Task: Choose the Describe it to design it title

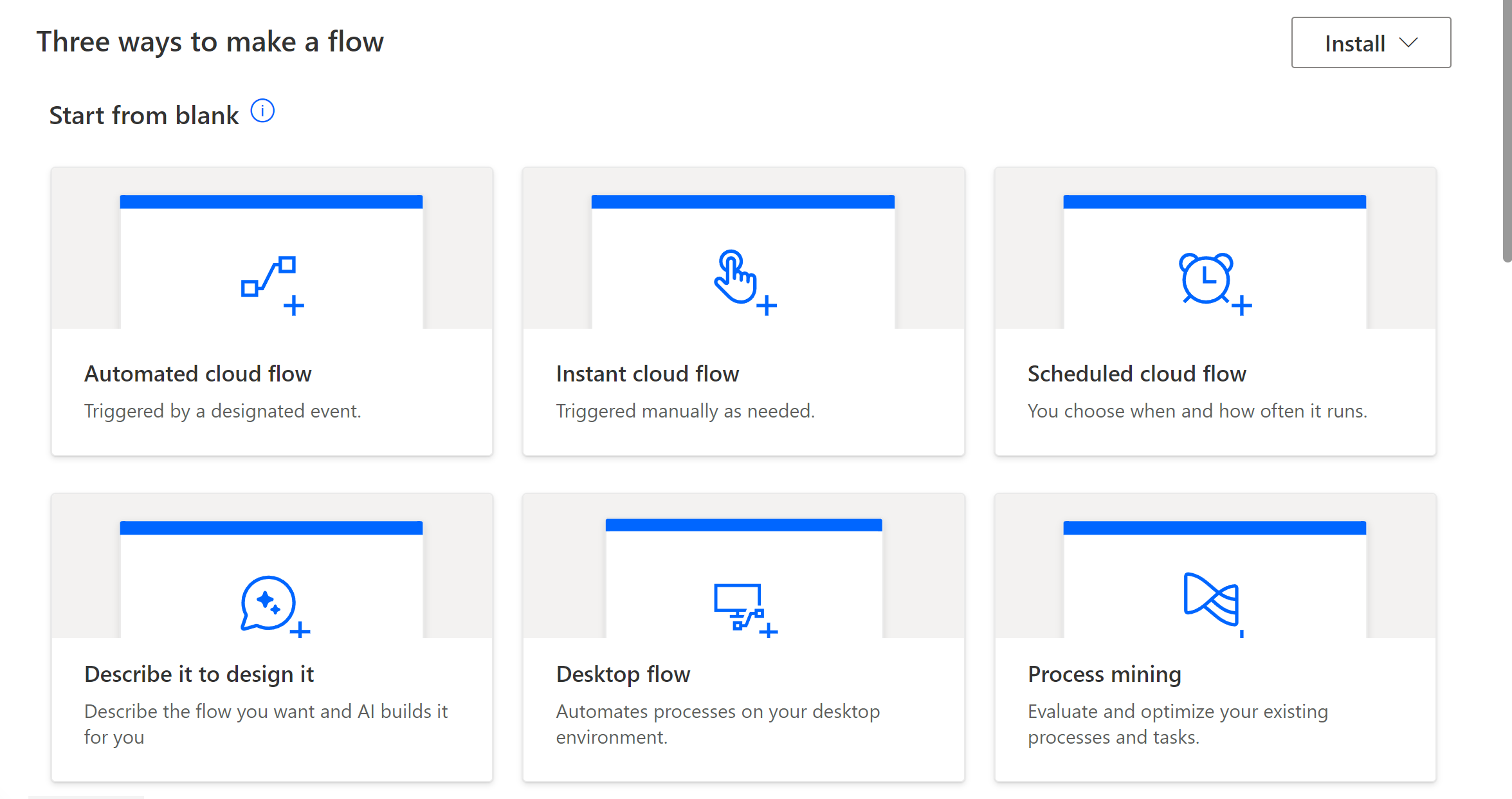Action: 199,674
